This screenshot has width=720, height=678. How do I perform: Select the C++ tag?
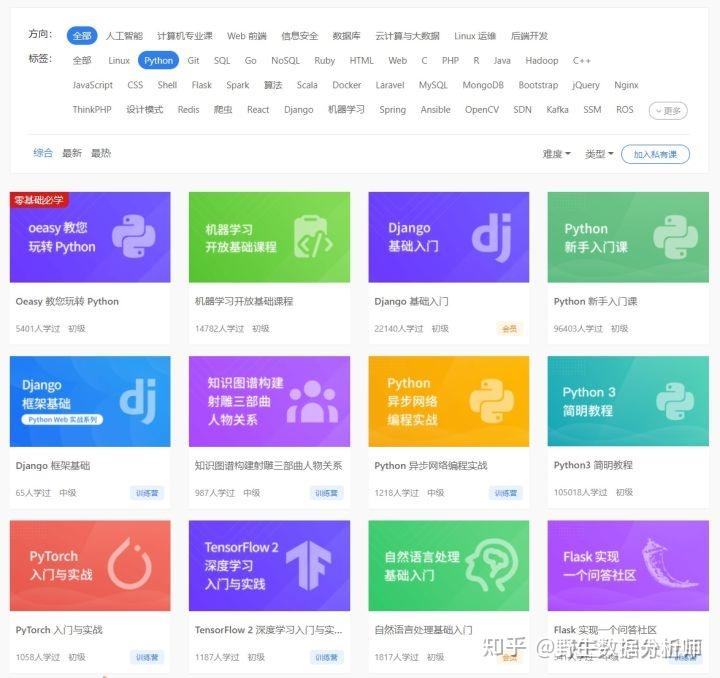(582, 61)
